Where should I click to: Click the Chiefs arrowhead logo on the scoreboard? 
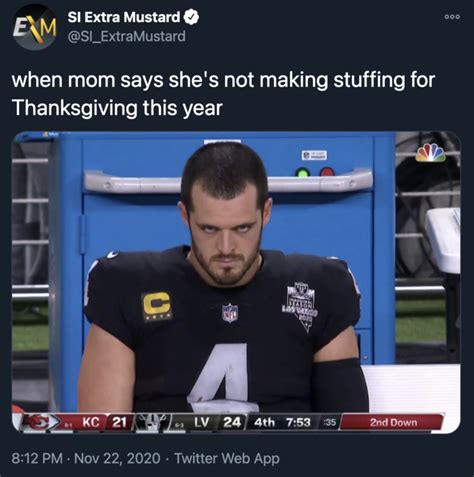[x=41, y=423]
